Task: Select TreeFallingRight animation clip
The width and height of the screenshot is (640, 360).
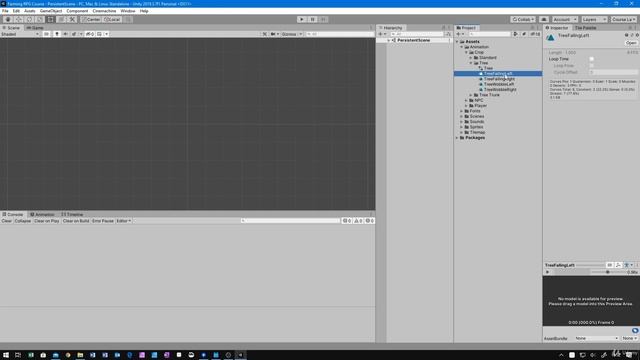Action: [x=499, y=79]
